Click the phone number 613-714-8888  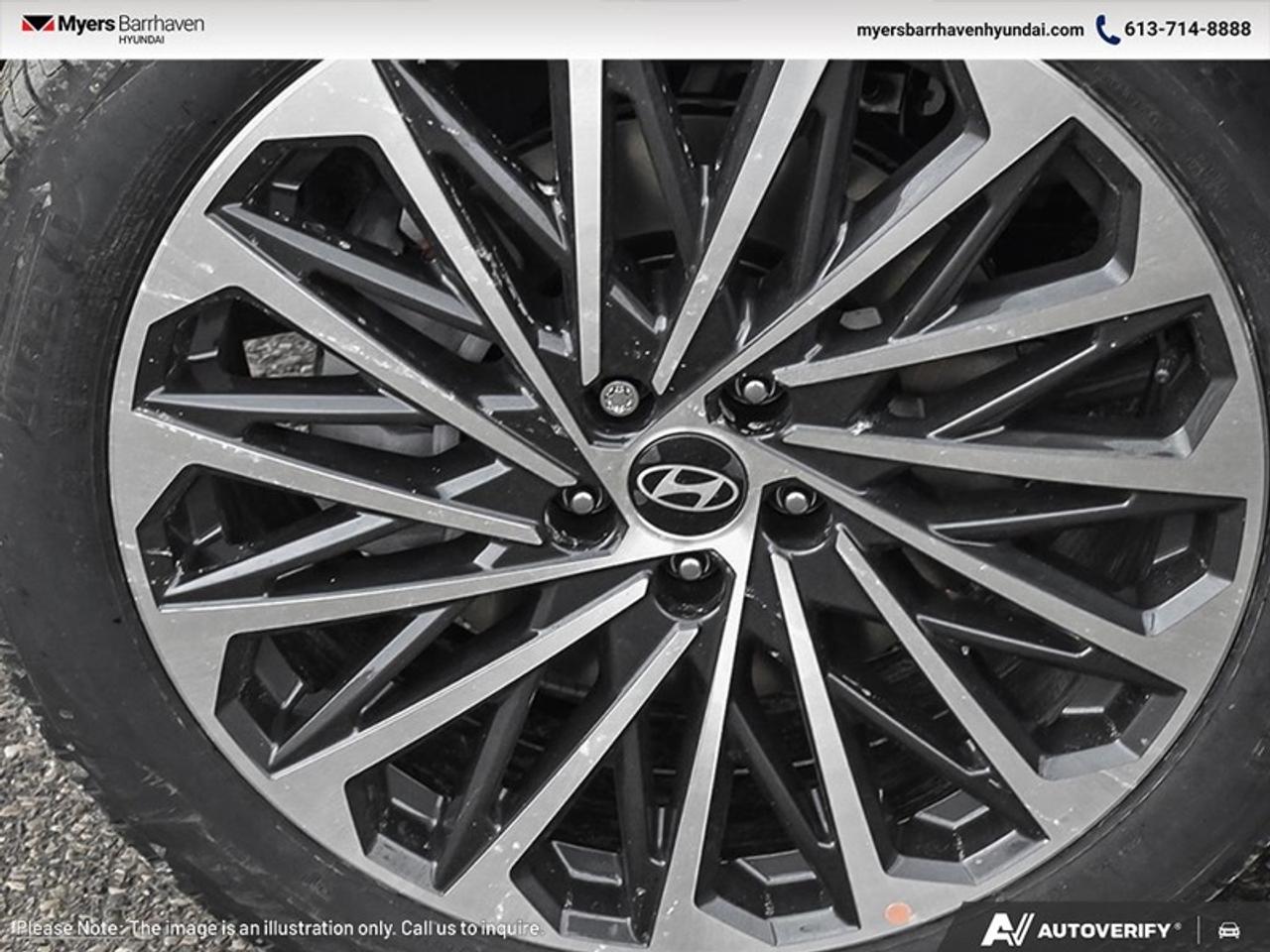(1187, 30)
